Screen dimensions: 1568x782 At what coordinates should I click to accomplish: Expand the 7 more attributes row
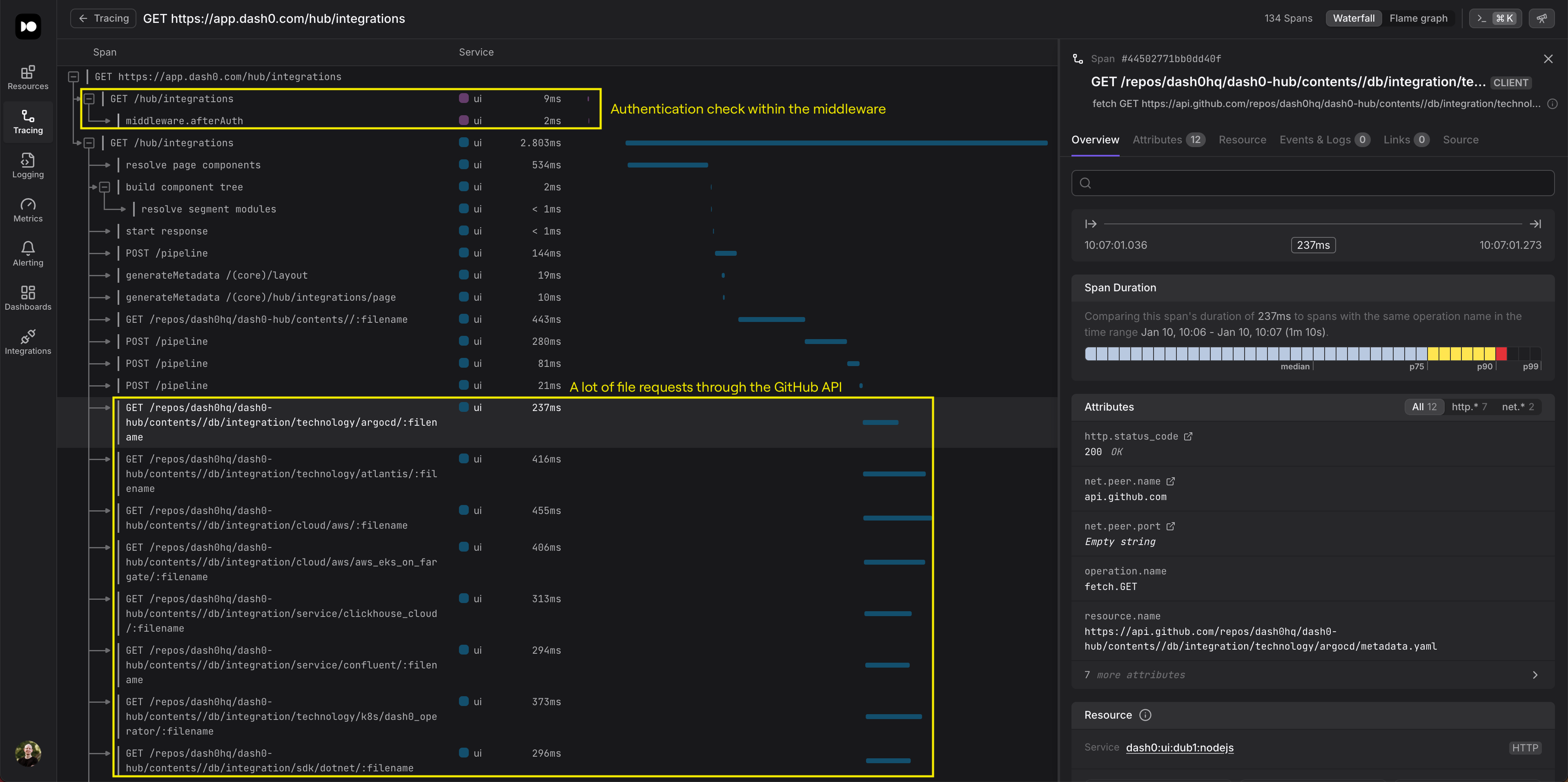[1312, 675]
